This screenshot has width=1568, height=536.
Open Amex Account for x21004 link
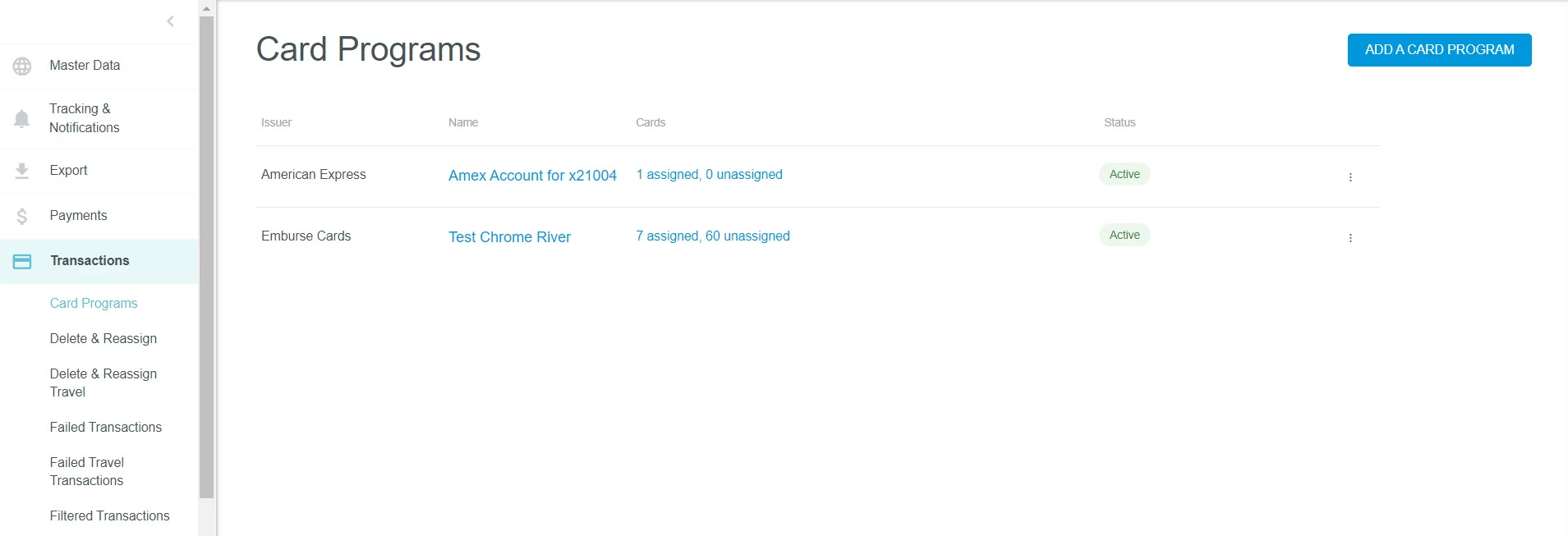[532, 176]
